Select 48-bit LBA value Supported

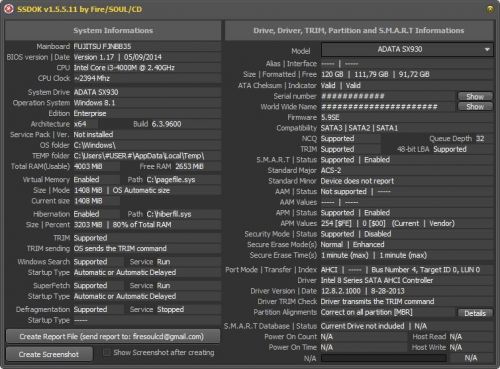coord(450,149)
